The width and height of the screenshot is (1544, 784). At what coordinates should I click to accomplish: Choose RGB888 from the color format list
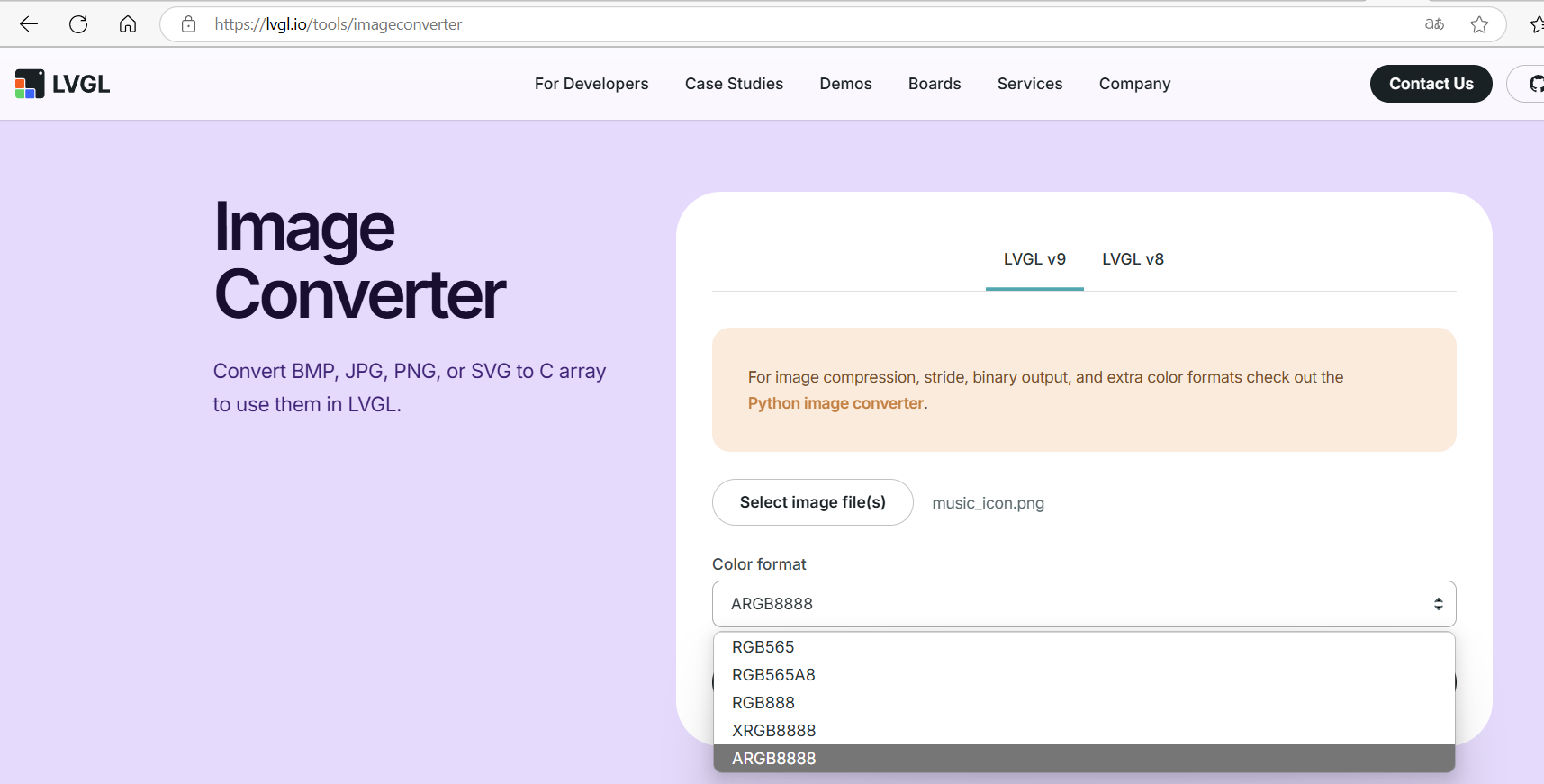coord(1084,703)
